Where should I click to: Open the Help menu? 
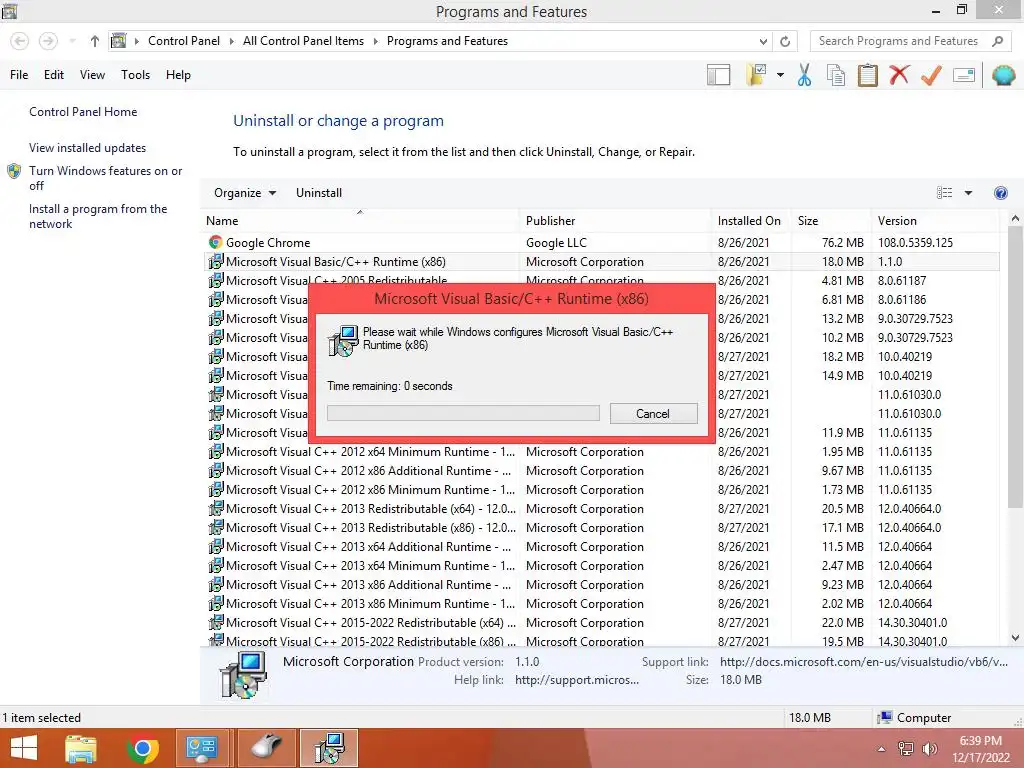(x=178, y=75)
